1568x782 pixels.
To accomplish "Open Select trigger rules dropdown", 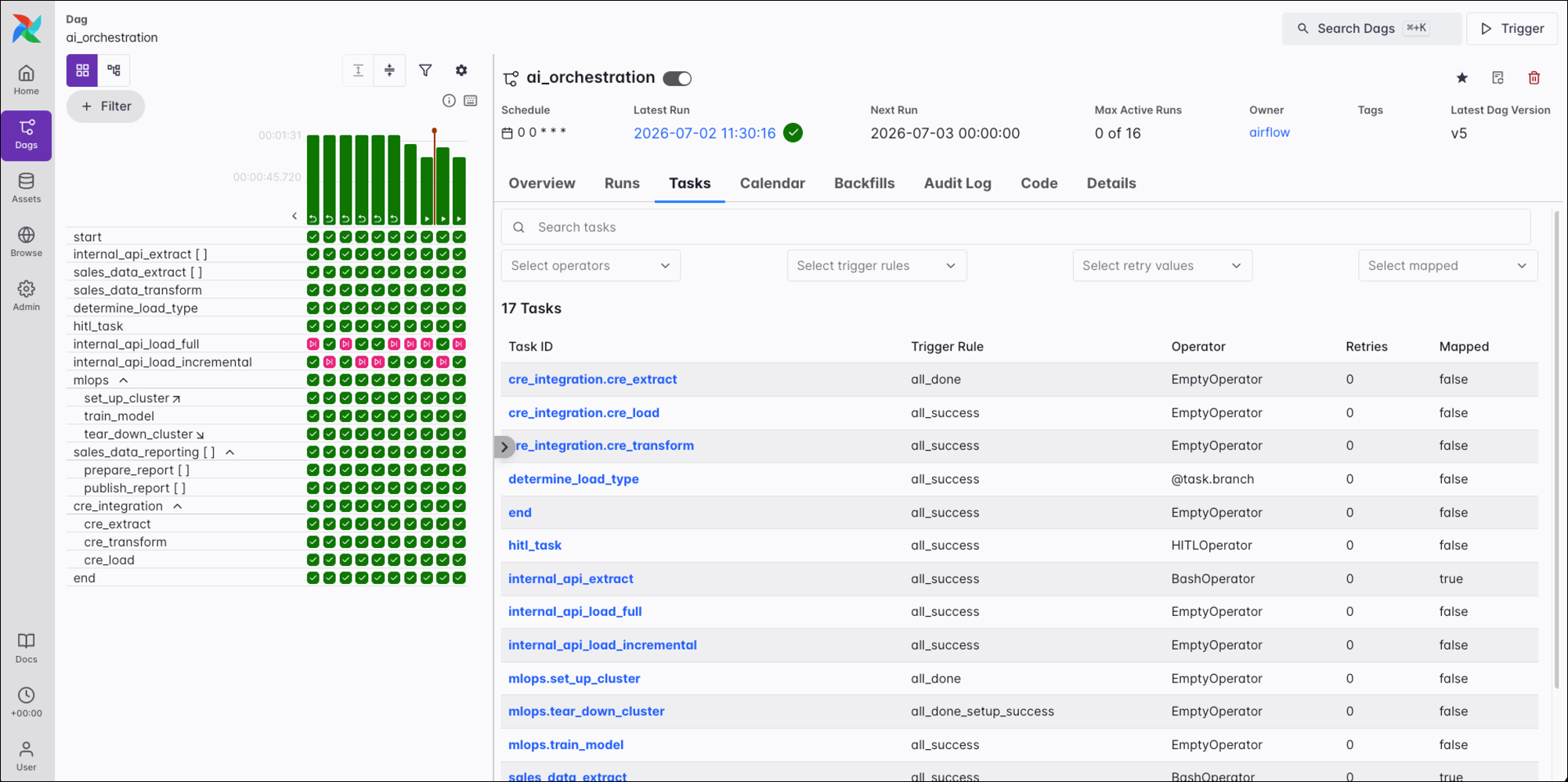I will [876, 265].
